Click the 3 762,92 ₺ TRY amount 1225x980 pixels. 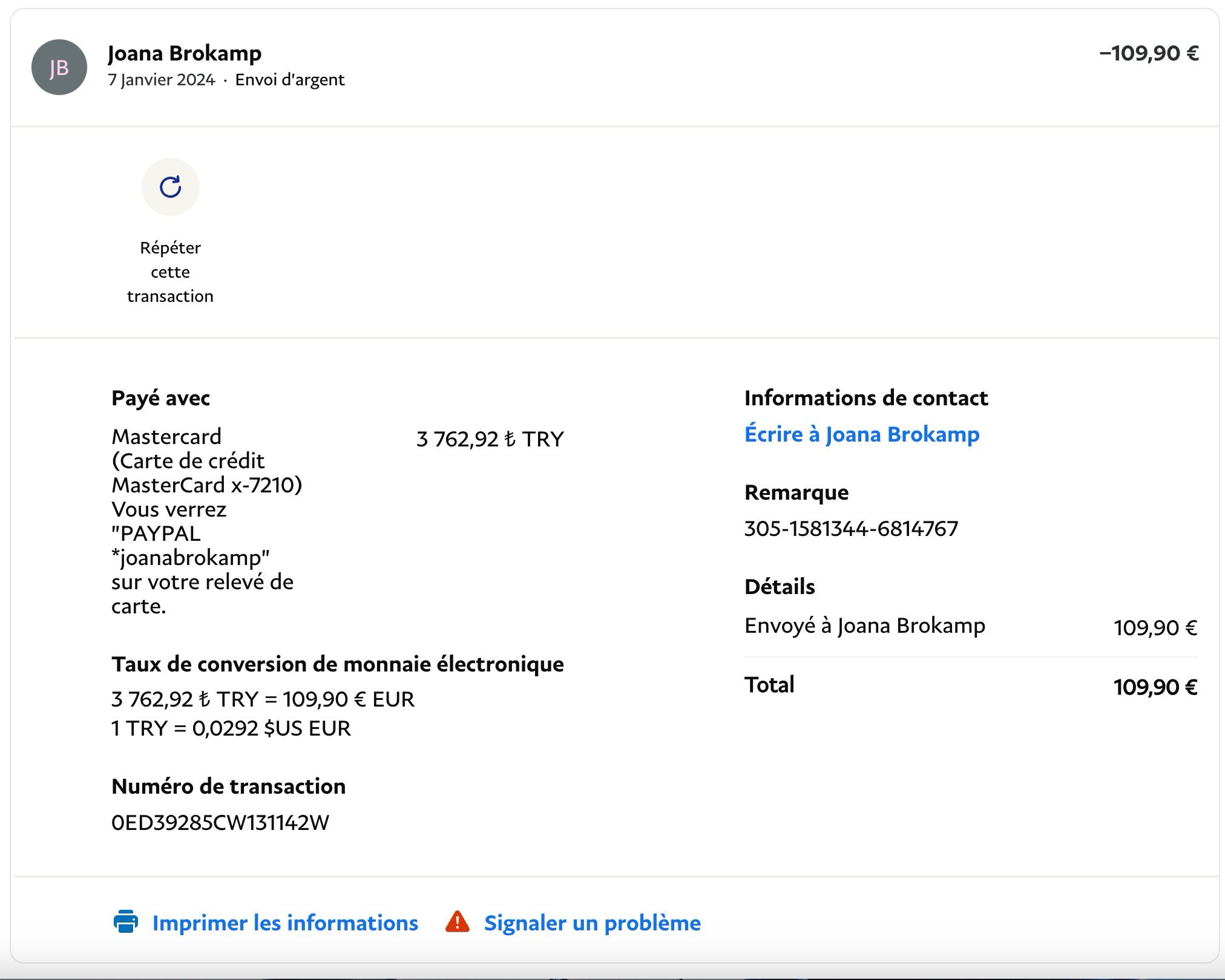pos(490,439)
